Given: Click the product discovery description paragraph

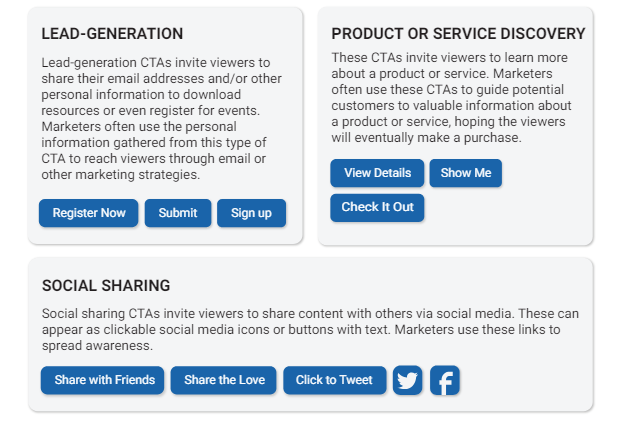Looking at the screenshot, I should click(x=451, y=98).
